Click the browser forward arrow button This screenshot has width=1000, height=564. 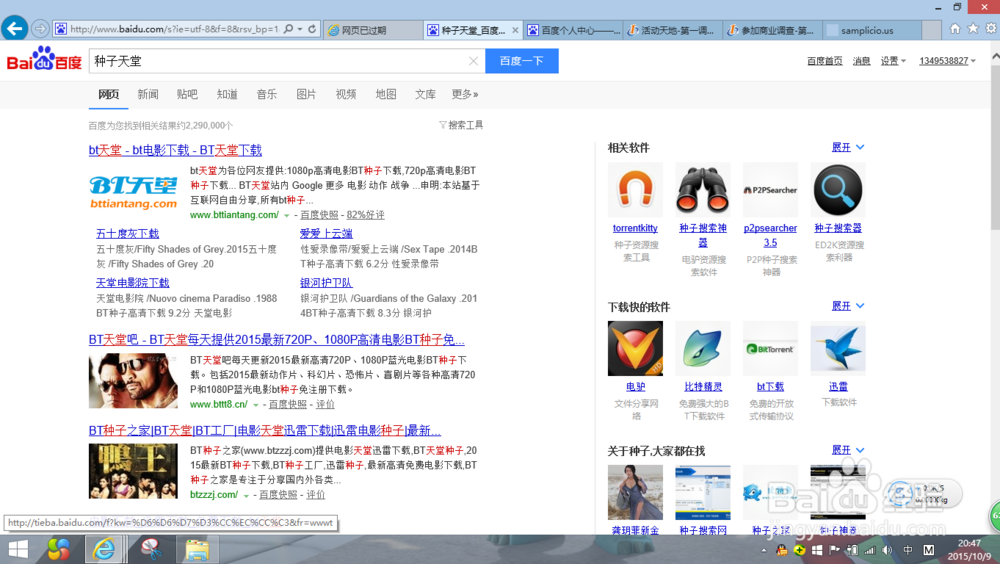tap(40, 29)
